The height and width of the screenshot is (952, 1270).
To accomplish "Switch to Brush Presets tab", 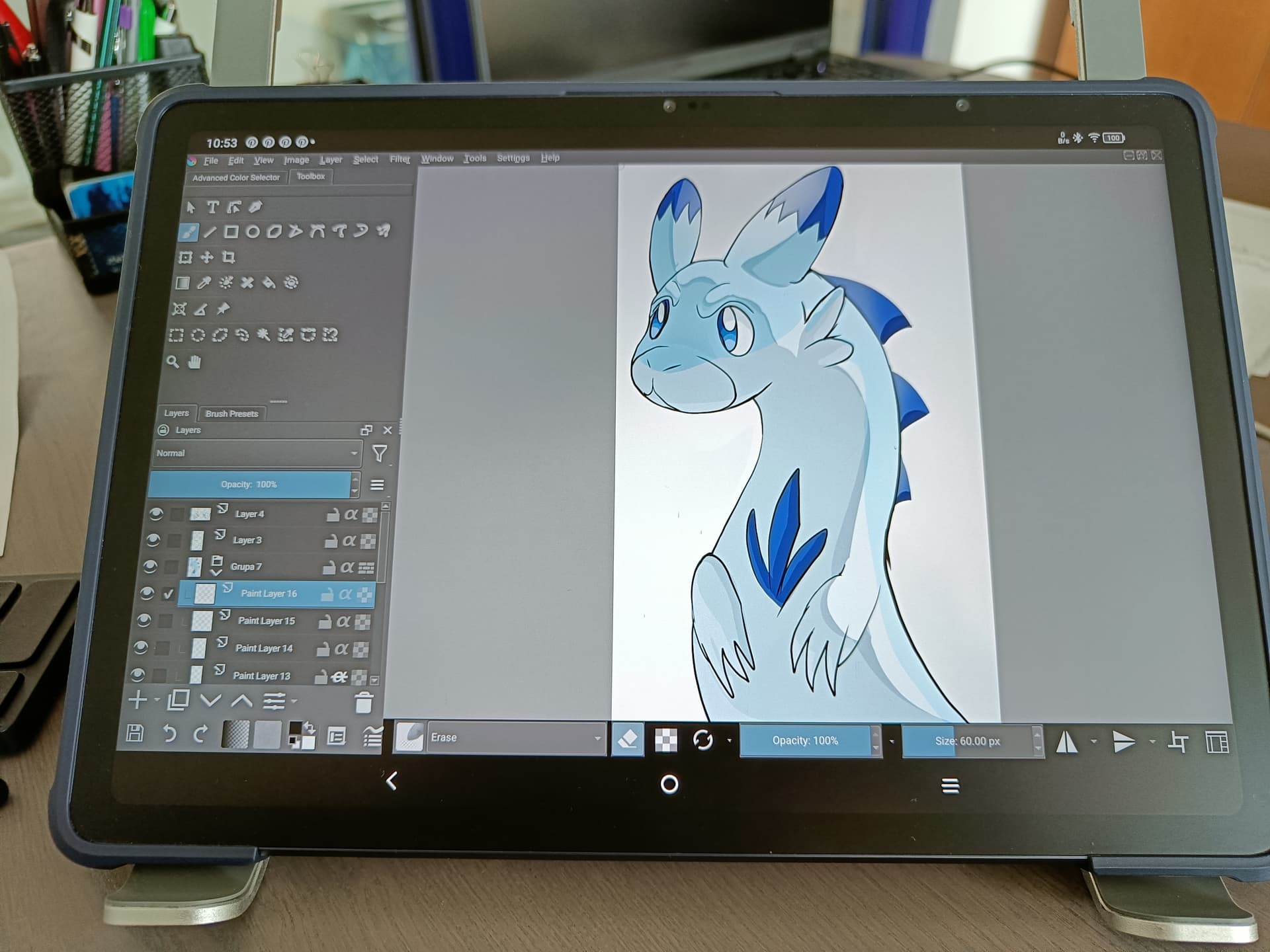I will tap(232, 414).
